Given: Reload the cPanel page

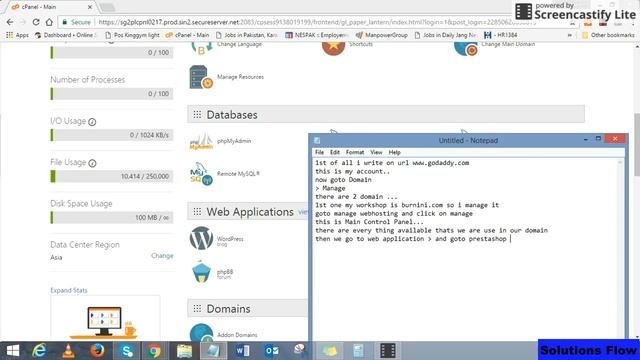Looking at the screenshot, I should click(36, 22).
